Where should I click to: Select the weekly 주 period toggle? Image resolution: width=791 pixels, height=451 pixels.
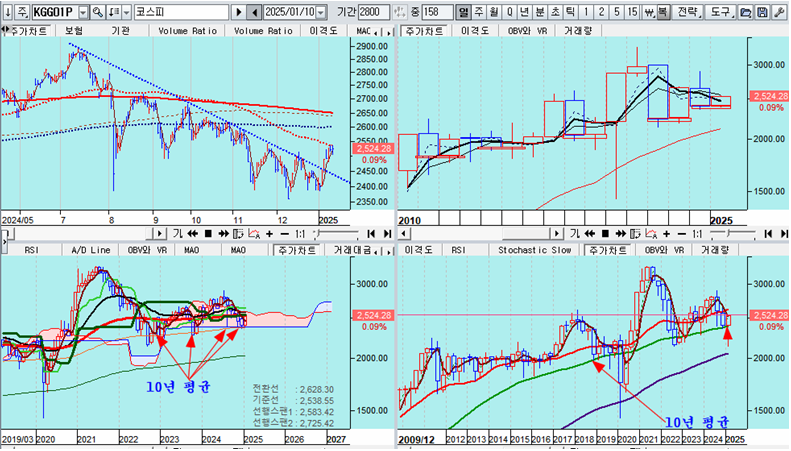[x=479, y=12]
